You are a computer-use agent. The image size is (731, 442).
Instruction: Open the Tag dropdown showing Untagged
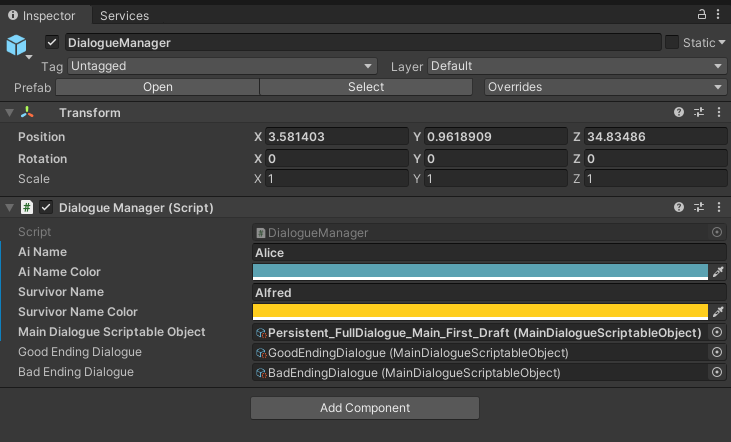coord(222,66)
